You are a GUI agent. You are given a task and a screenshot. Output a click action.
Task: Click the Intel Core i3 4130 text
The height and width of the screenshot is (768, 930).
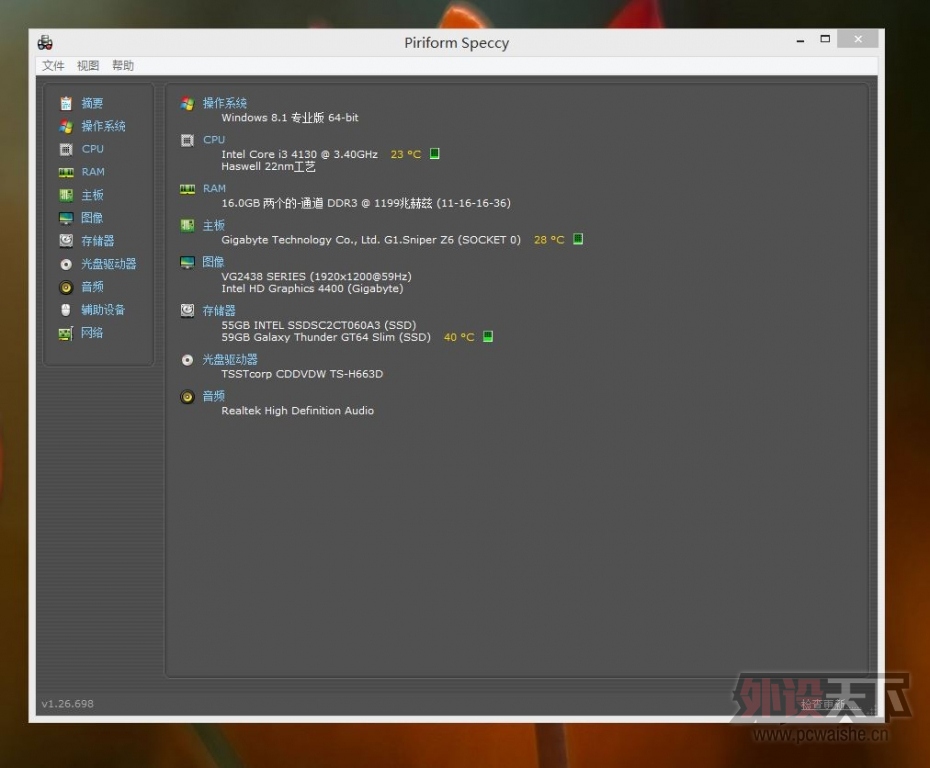point(300,154)
